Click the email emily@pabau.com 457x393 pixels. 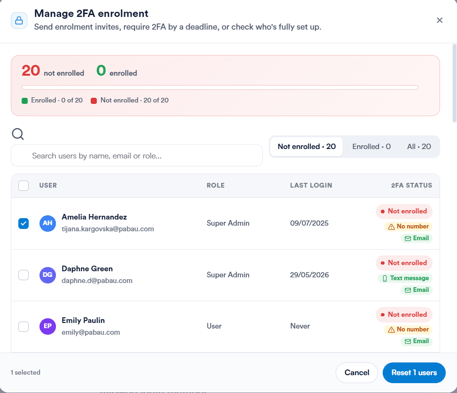(x=91, y=332)
